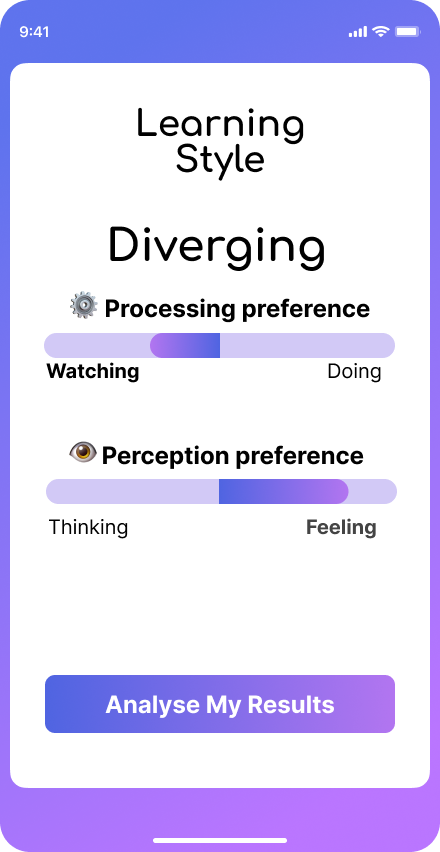Tap the 9:41 clock in status bar

[x=34, y=32]
